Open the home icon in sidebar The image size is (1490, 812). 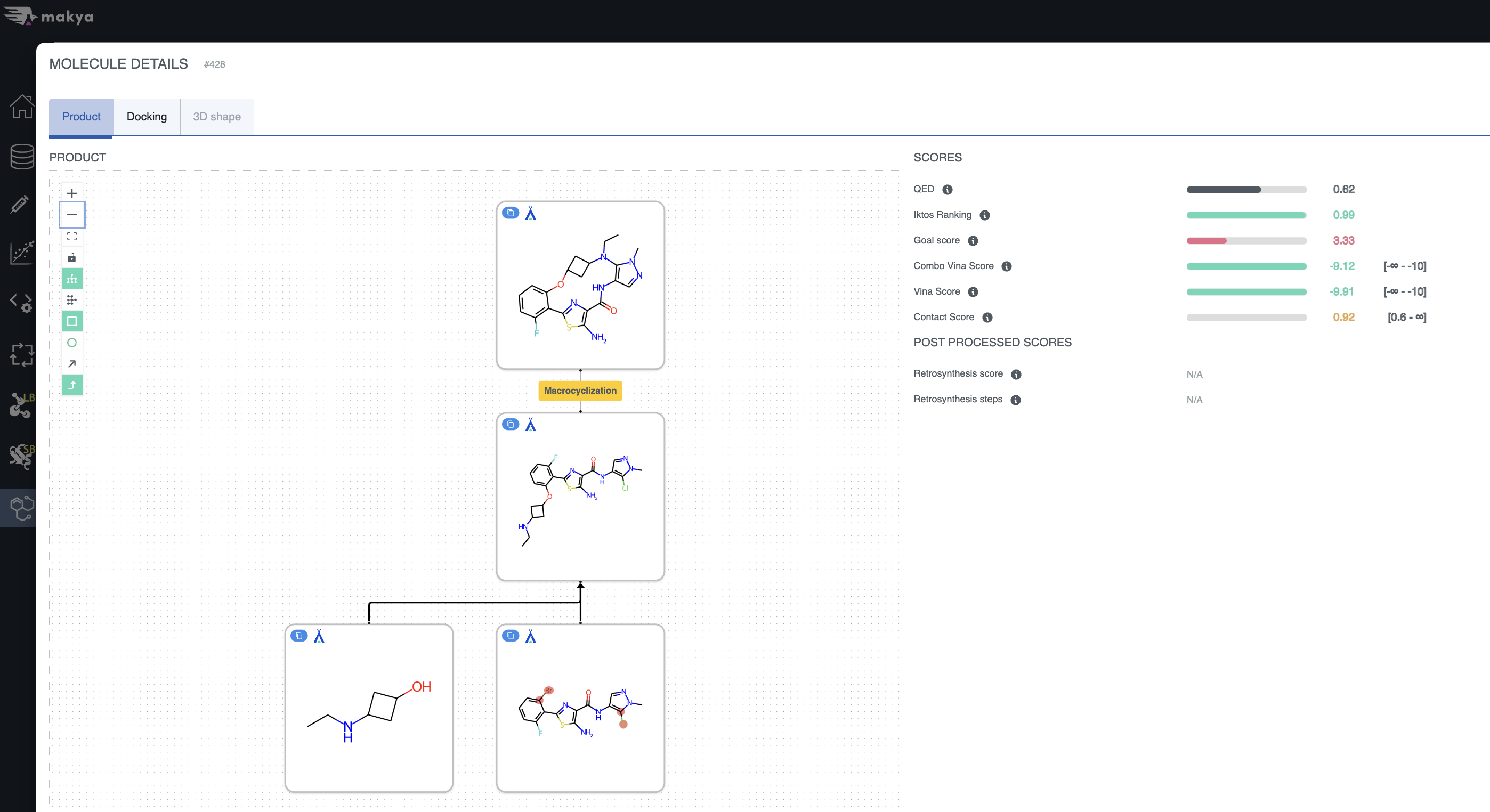22,107
